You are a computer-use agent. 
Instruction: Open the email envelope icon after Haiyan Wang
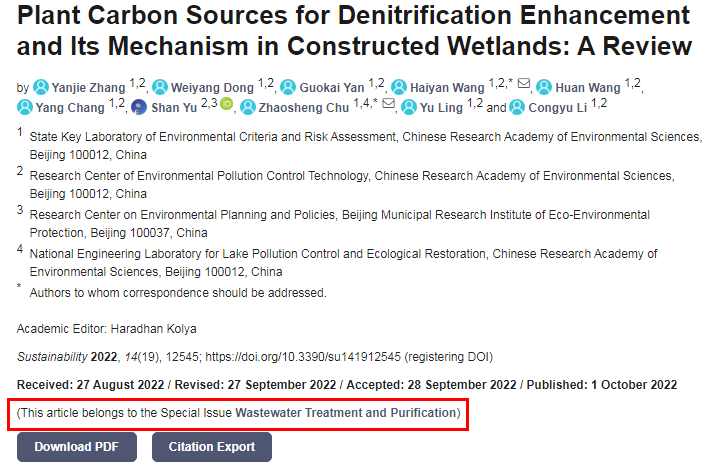[524, 87]
